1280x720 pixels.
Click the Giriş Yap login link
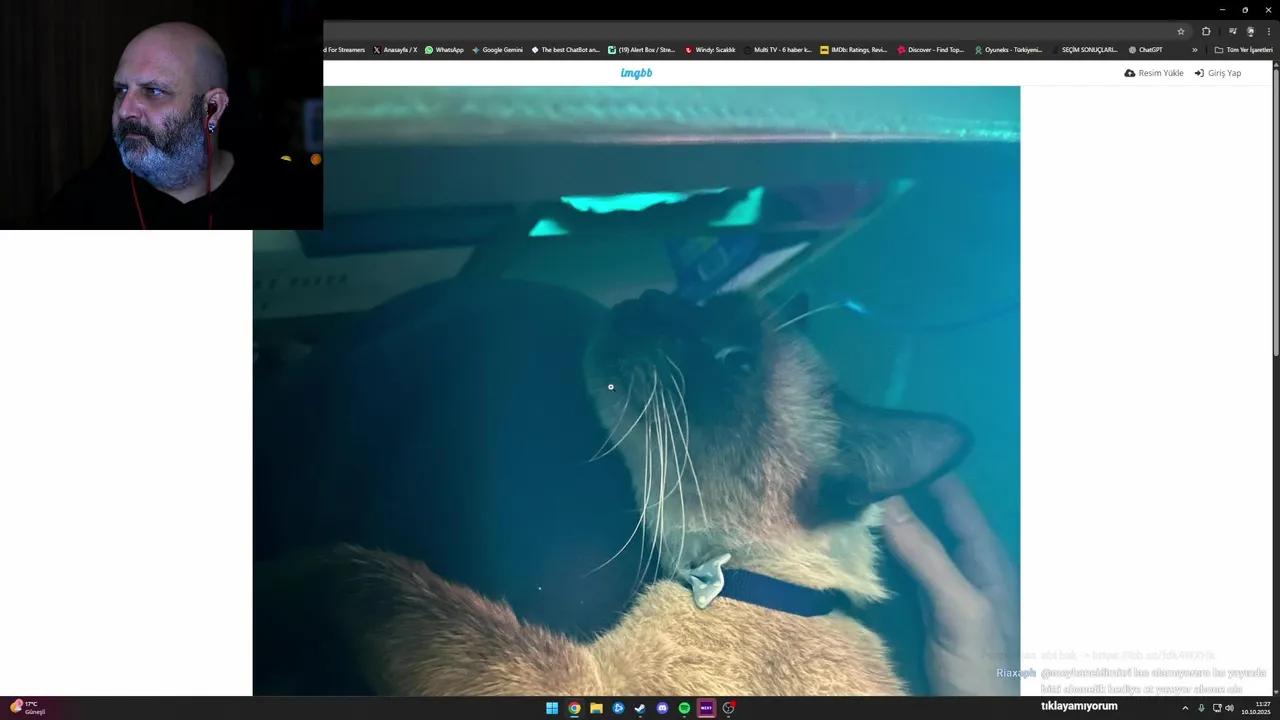[1218, 73]
